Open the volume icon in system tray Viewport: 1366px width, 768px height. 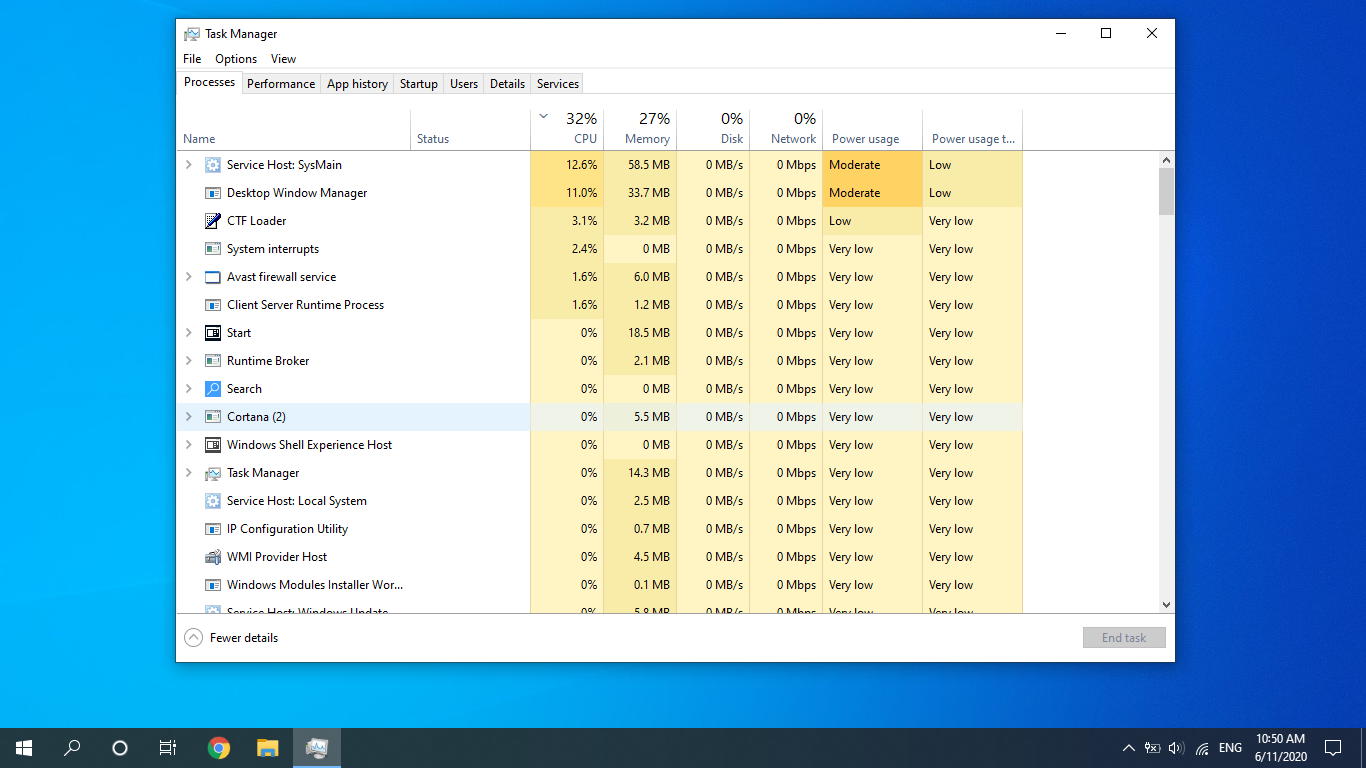pos(1176,748)
